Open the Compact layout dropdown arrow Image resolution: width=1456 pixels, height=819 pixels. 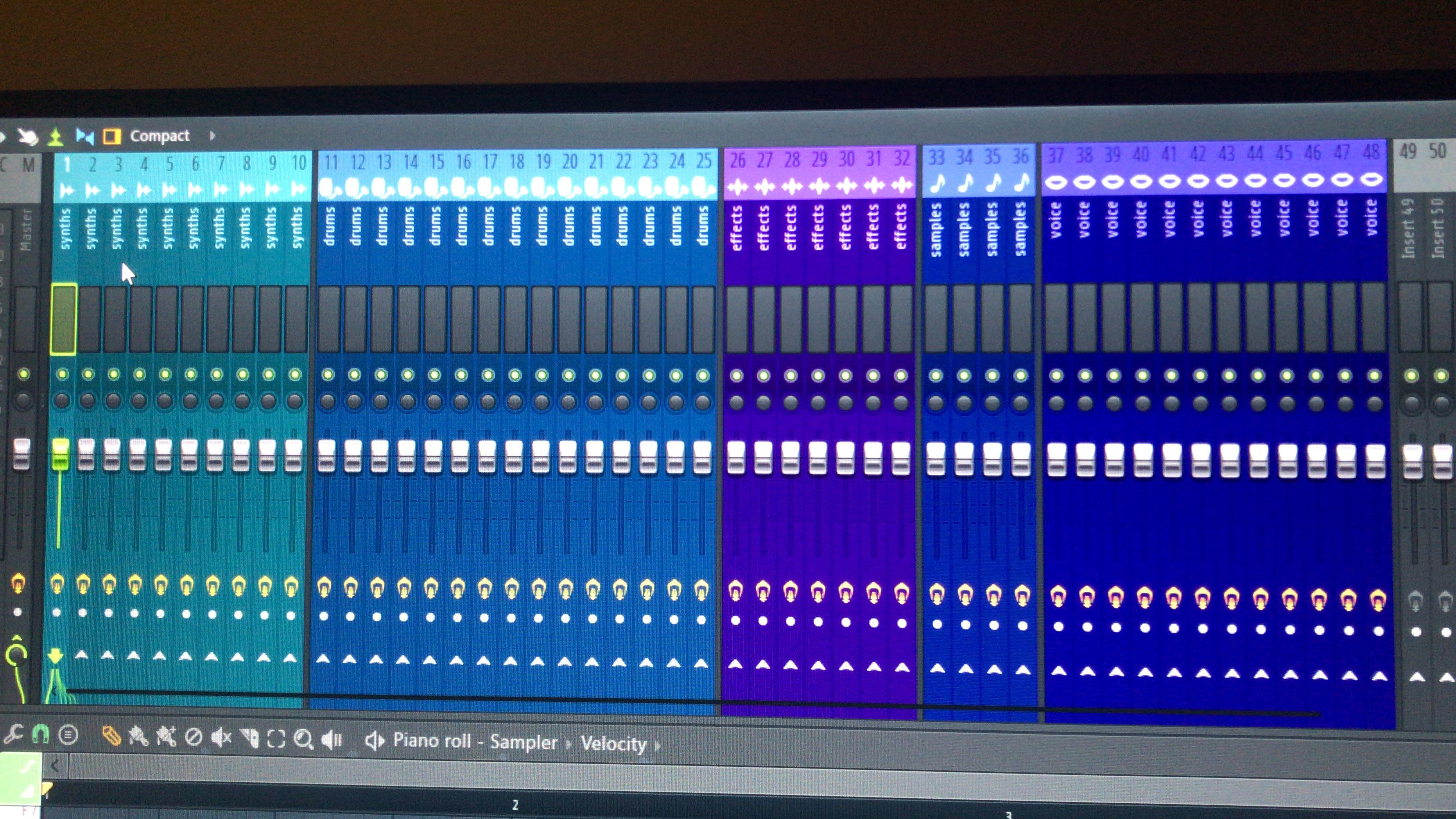(213, 136)
